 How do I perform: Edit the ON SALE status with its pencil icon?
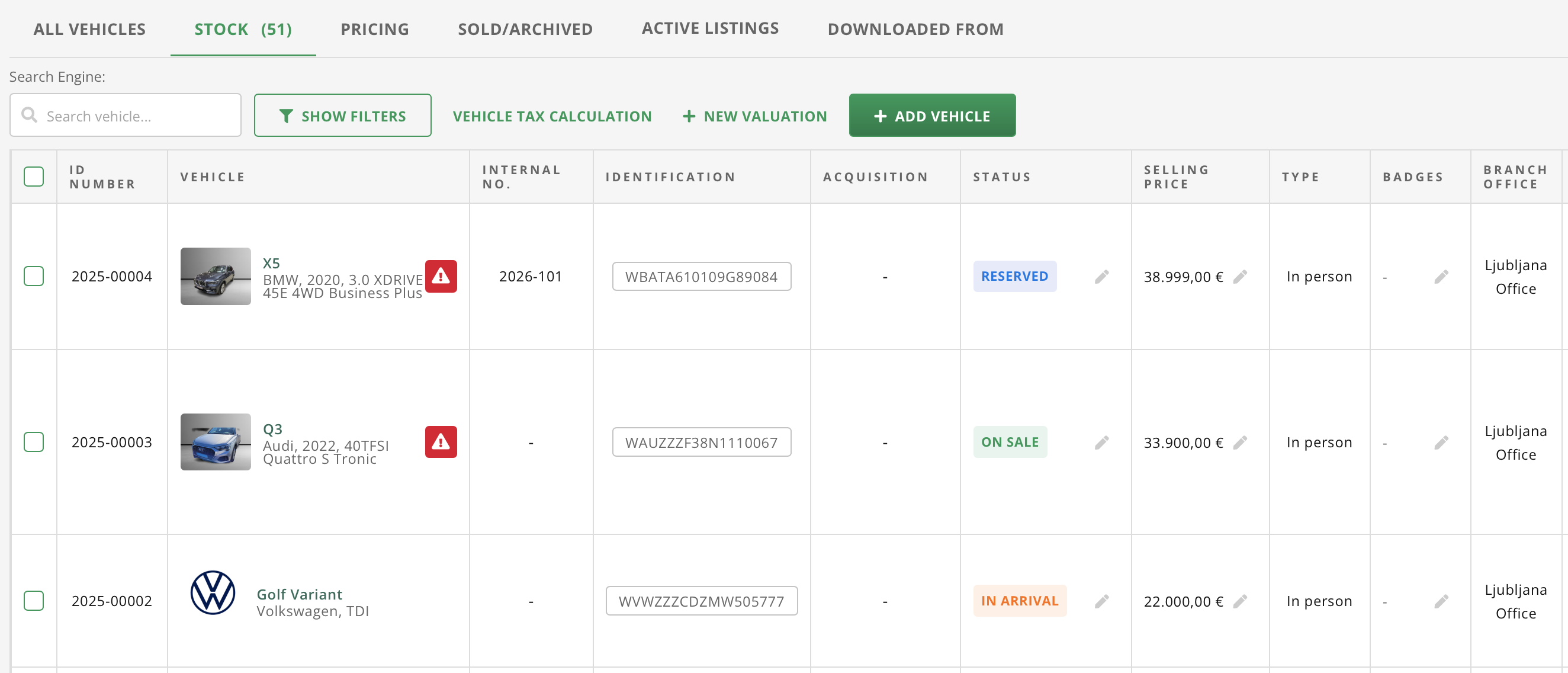click(1101, 443)
